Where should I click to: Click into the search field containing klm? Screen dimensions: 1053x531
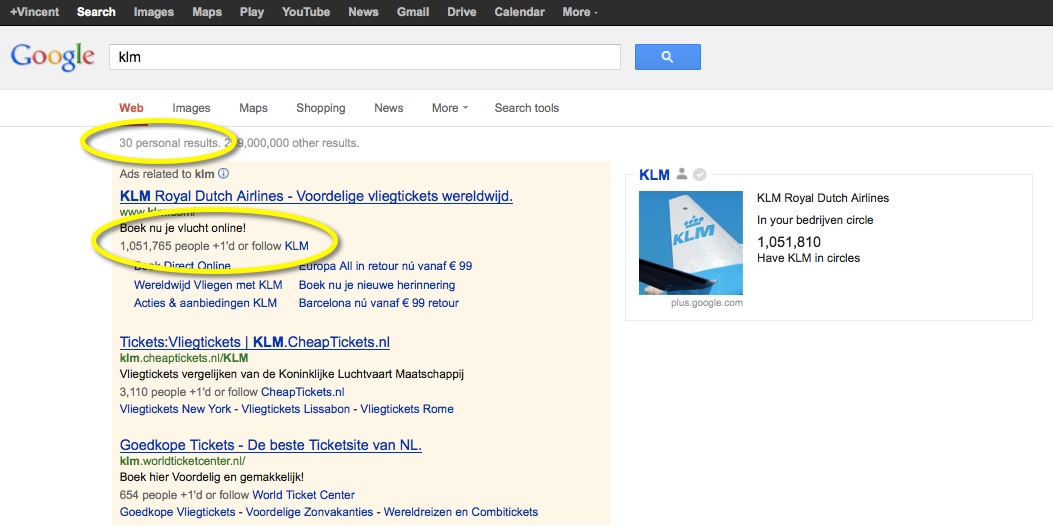(364, 57)
